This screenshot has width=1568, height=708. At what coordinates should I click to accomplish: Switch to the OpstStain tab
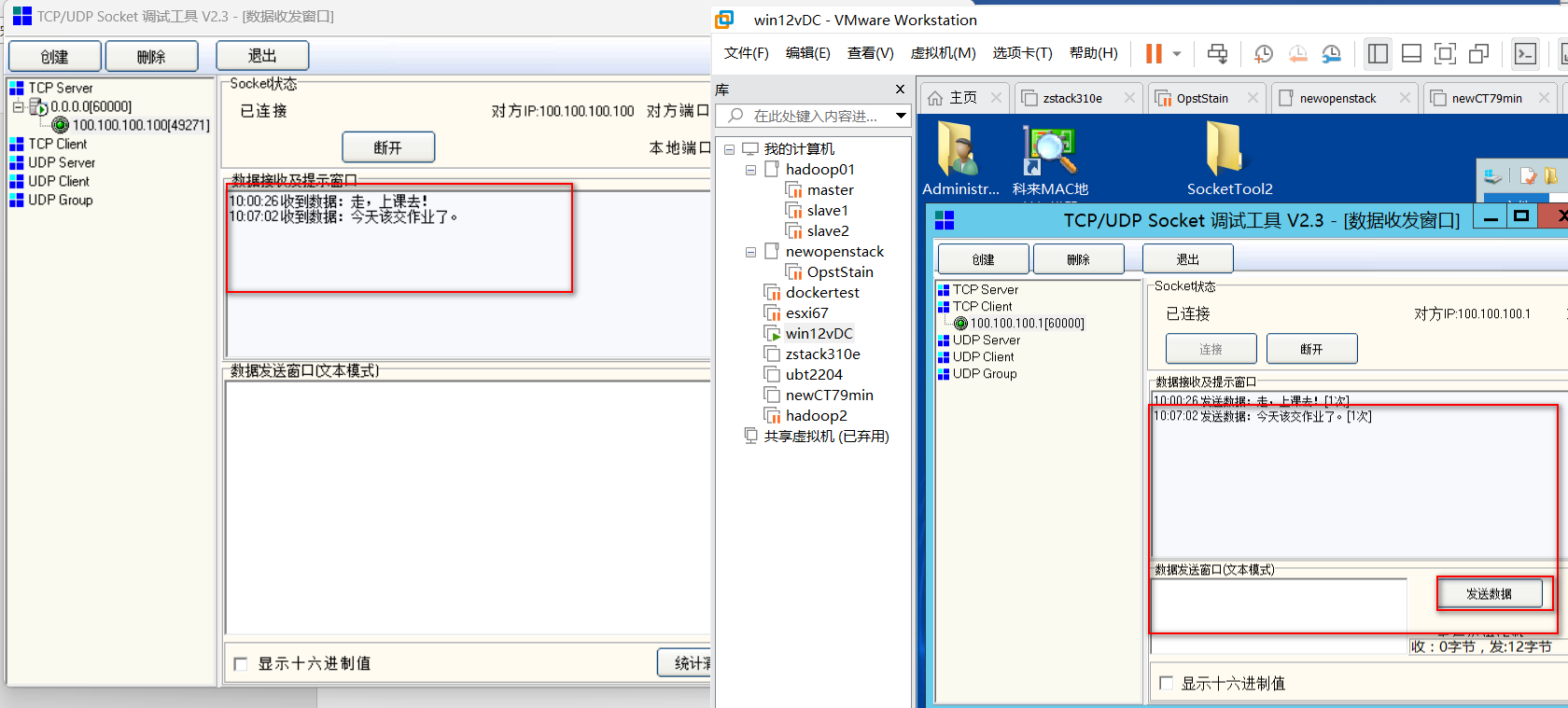click(x=1202, y=98)
